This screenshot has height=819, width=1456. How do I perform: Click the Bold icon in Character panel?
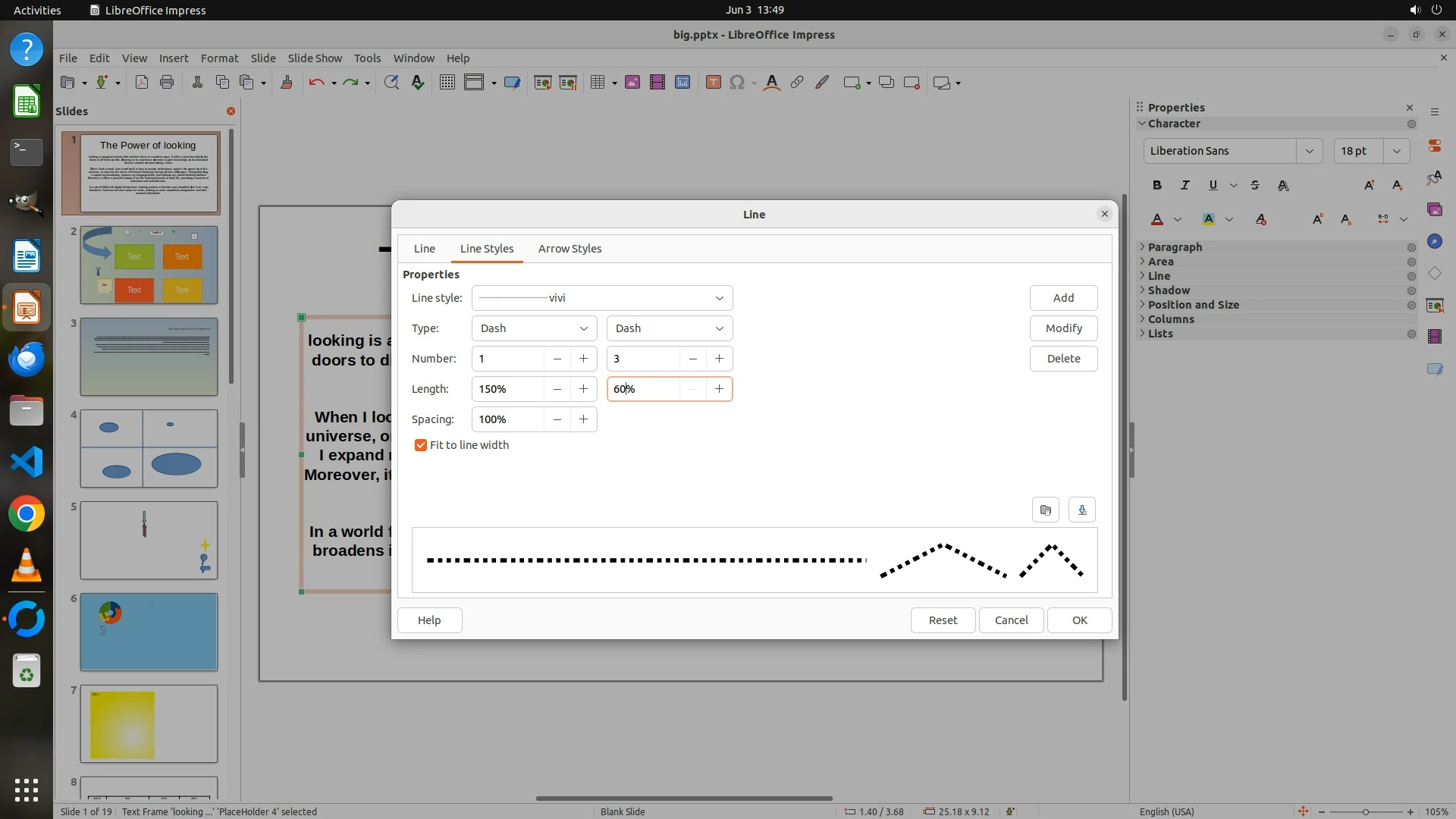click(1156, 185)
